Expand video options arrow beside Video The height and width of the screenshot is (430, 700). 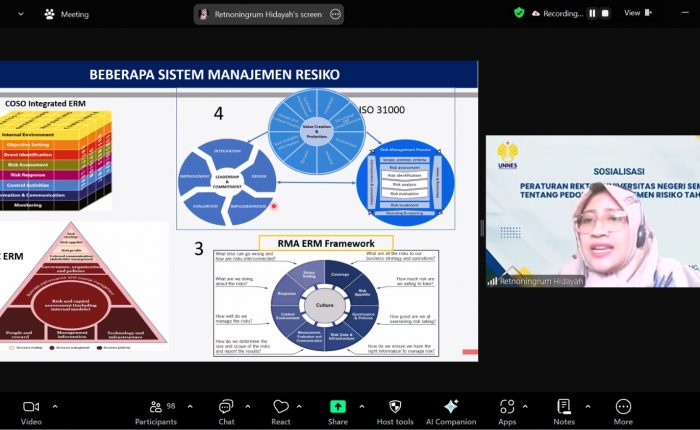pos(54,406)
